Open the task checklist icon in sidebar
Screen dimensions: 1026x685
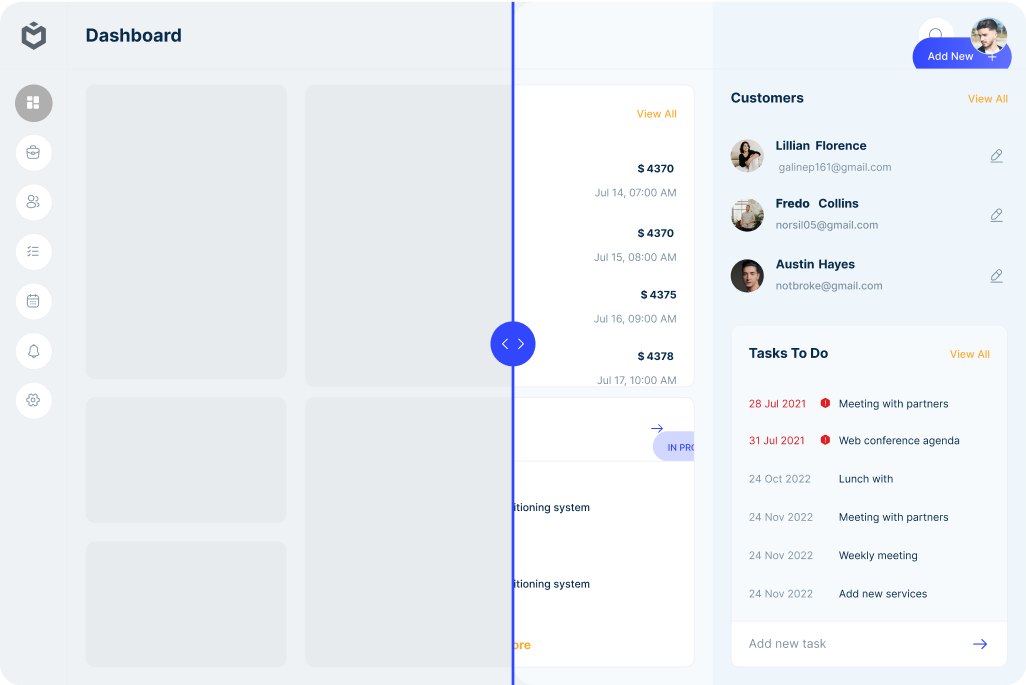tap(34, 251)
